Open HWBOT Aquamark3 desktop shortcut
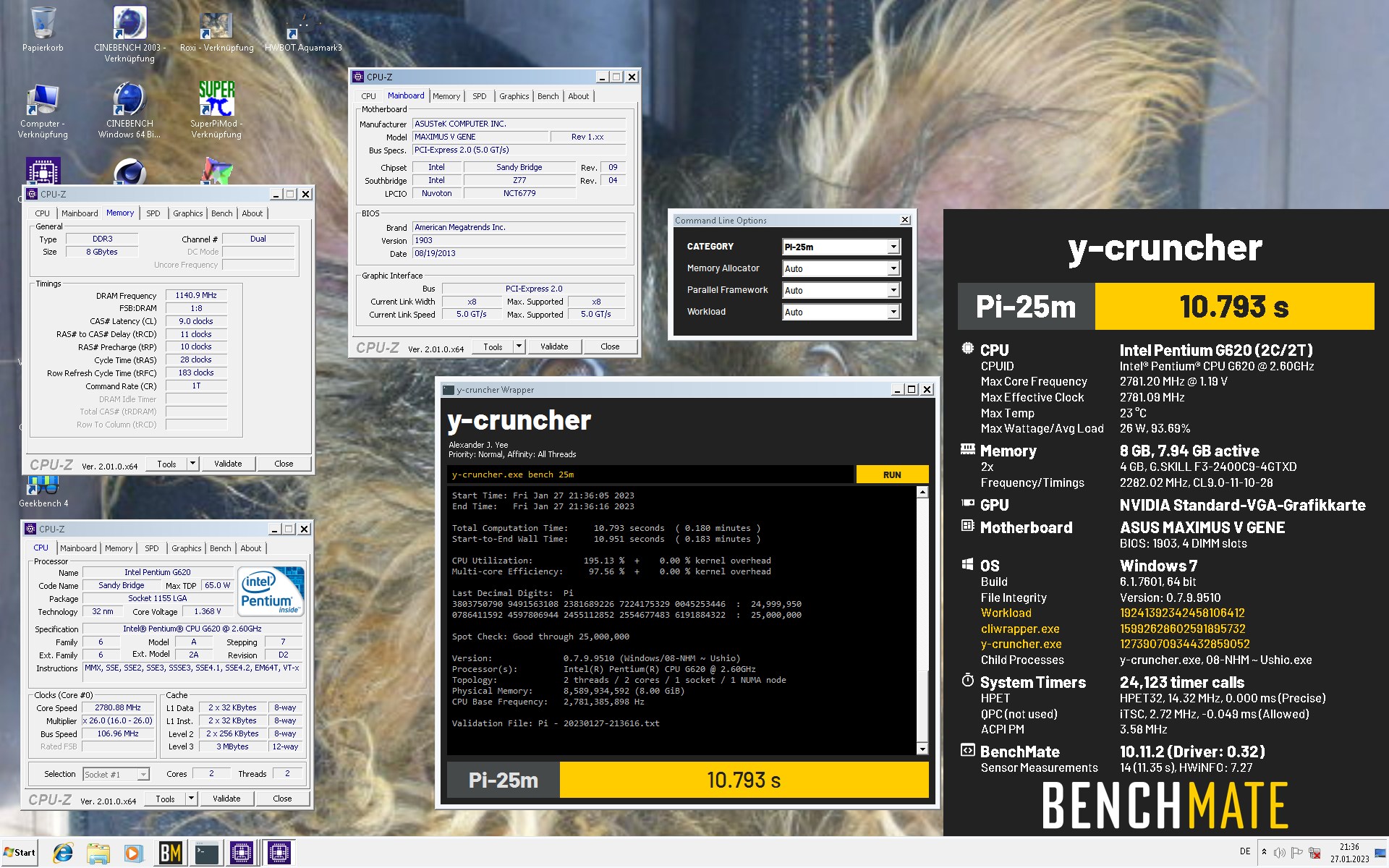Screen dimensions: 1389x868 point(303,30)
